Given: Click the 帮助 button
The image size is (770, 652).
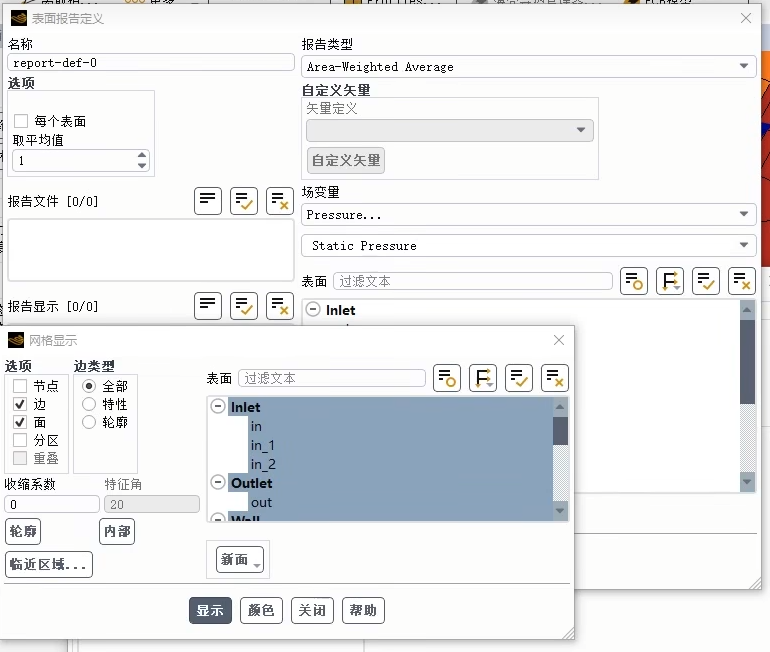Looking at the screenshot, I should 363,610.
